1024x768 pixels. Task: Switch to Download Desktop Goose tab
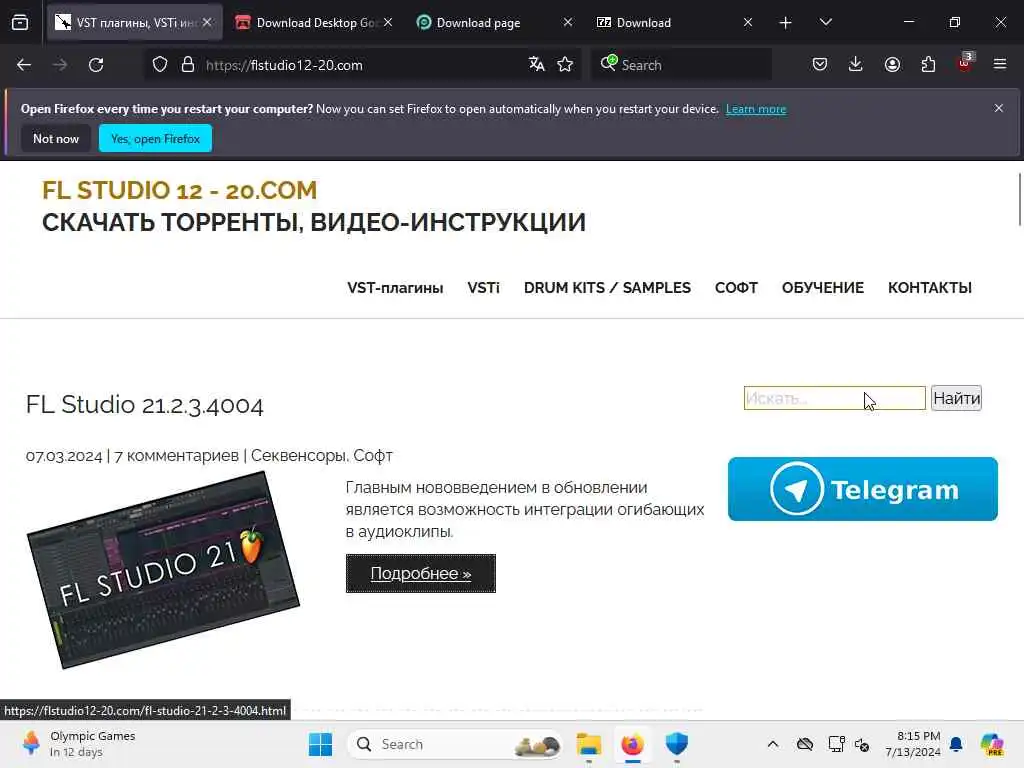(313, 23)
